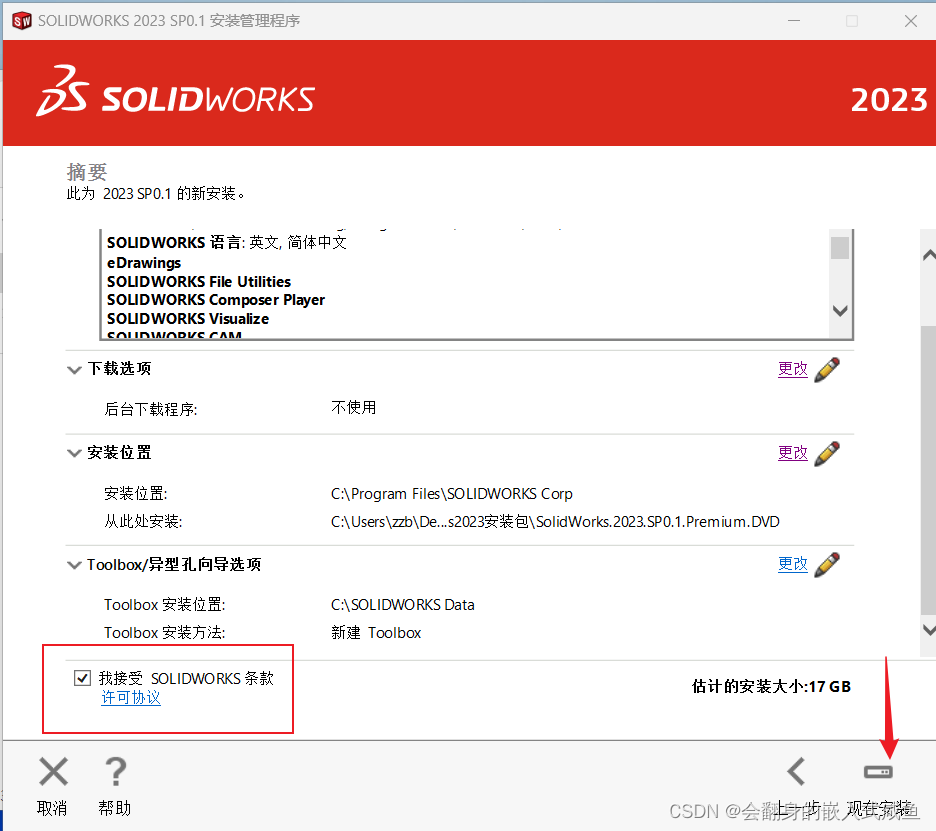The height and width of the screenshot is (831, 936).
Task: Click the Toolbox 安装方法 label
Action: point(165,633)
